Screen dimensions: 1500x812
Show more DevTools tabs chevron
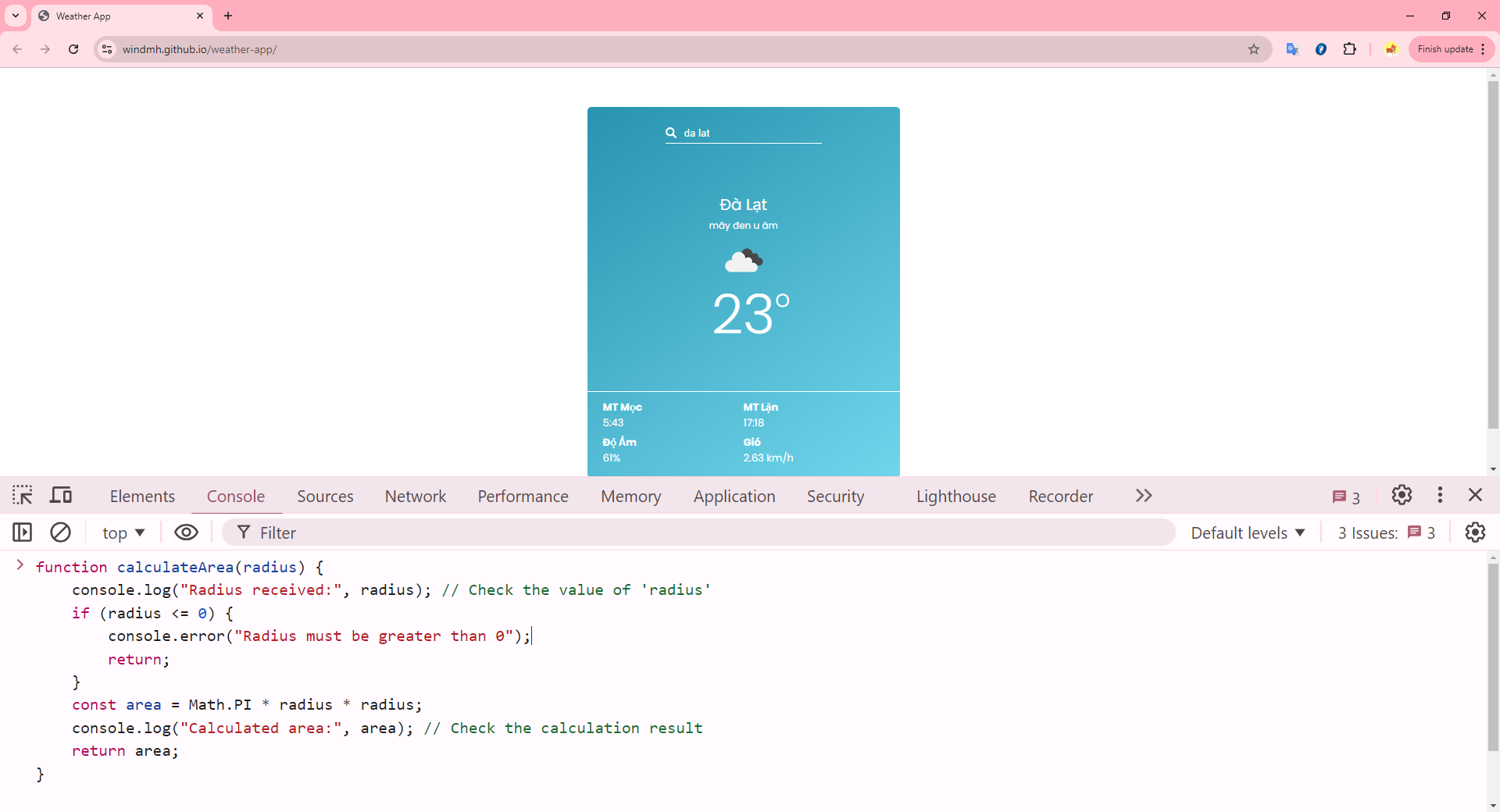coord(1144,496)
